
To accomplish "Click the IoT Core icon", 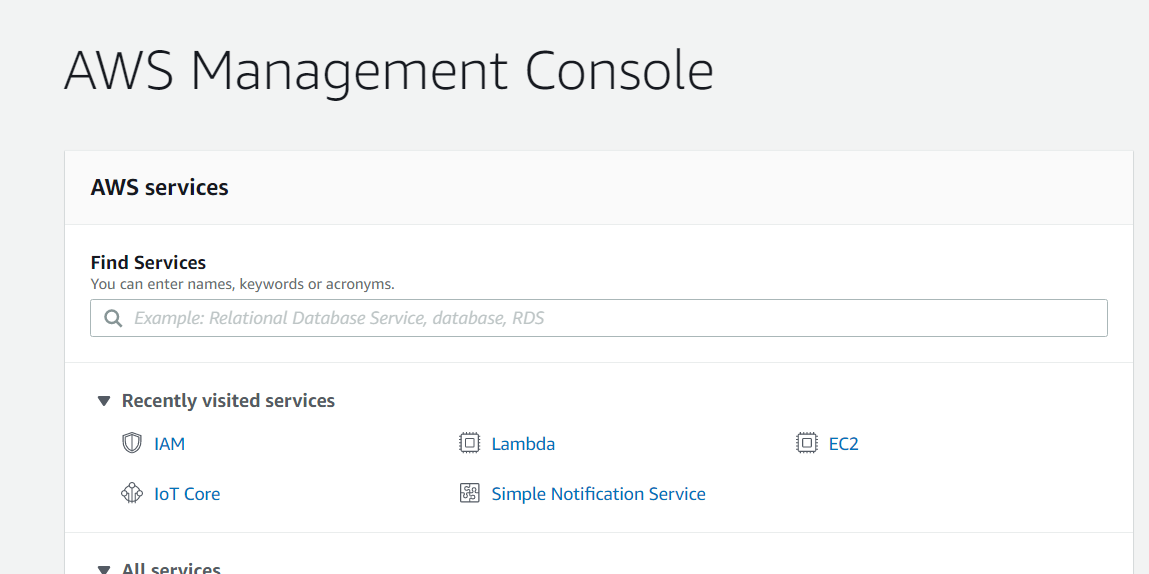I will click(x=132, y=493).
